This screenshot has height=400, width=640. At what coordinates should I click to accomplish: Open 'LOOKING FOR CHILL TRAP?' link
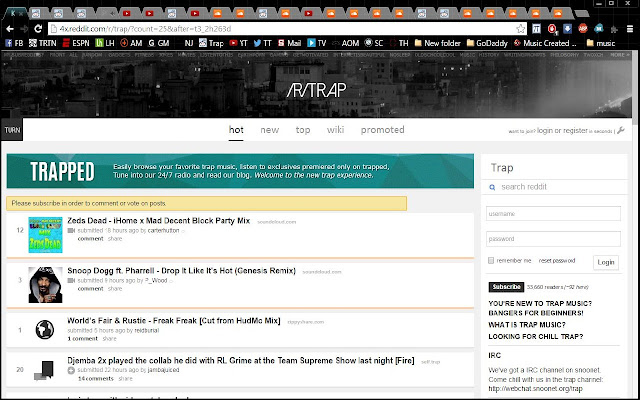click(536, 337)
